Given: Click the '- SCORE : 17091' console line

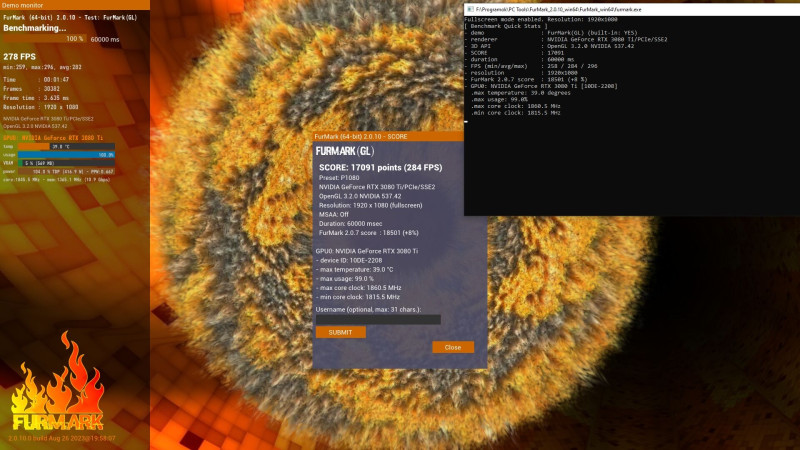Looking at the screenshot, I should pos(514,53).
